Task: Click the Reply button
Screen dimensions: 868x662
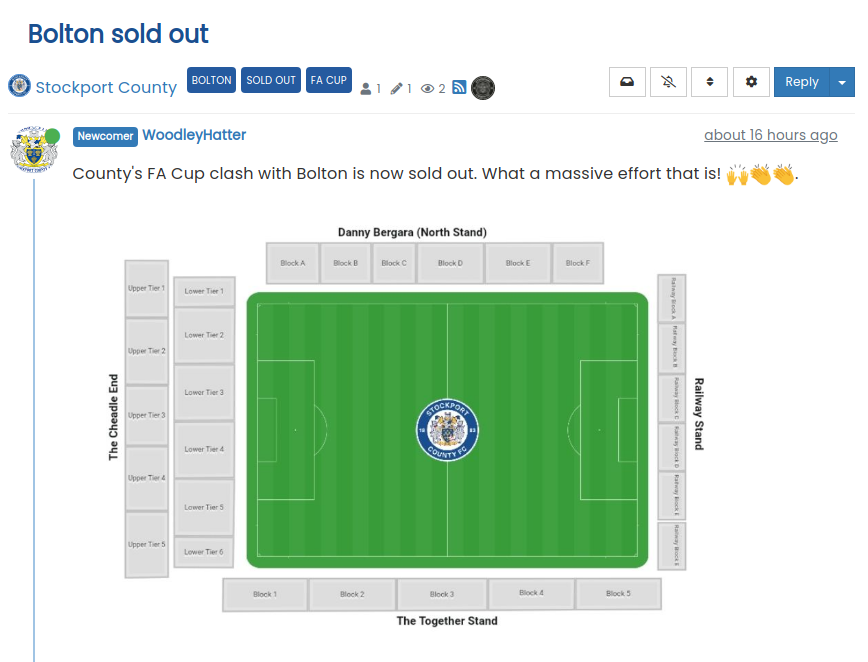Action: tap(801, 82)
